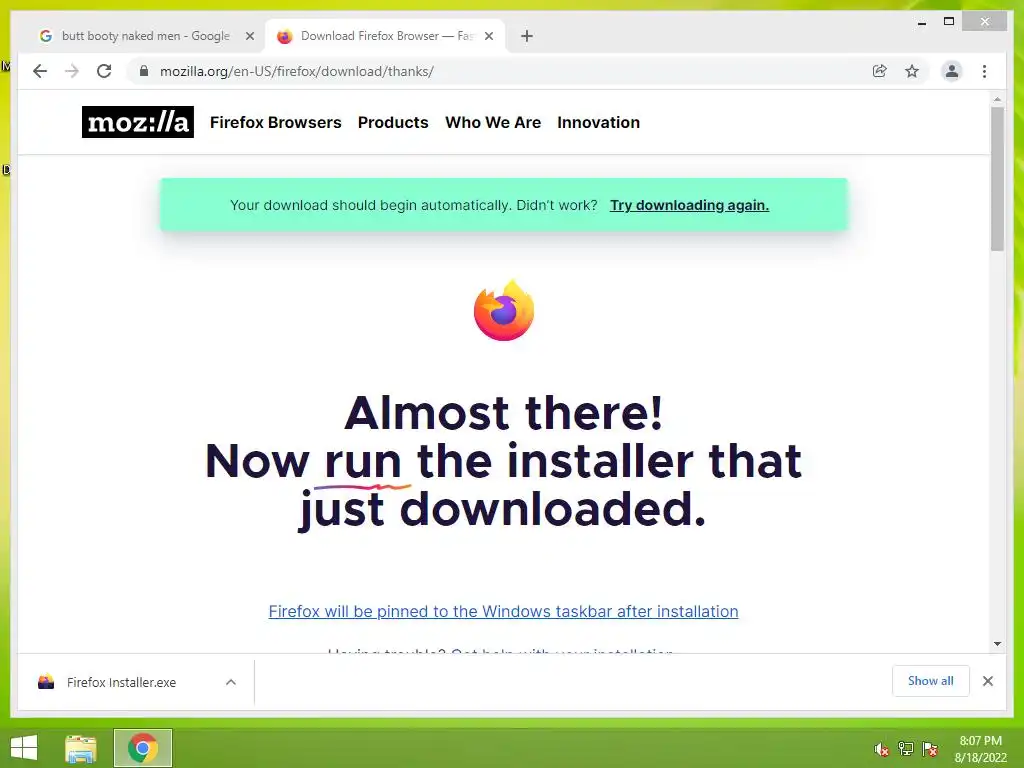This screenshot has width=1024, height=768.
Task: Open File Explorer from the taskbar
Action: pyautogui.click(x=81, y=748)
